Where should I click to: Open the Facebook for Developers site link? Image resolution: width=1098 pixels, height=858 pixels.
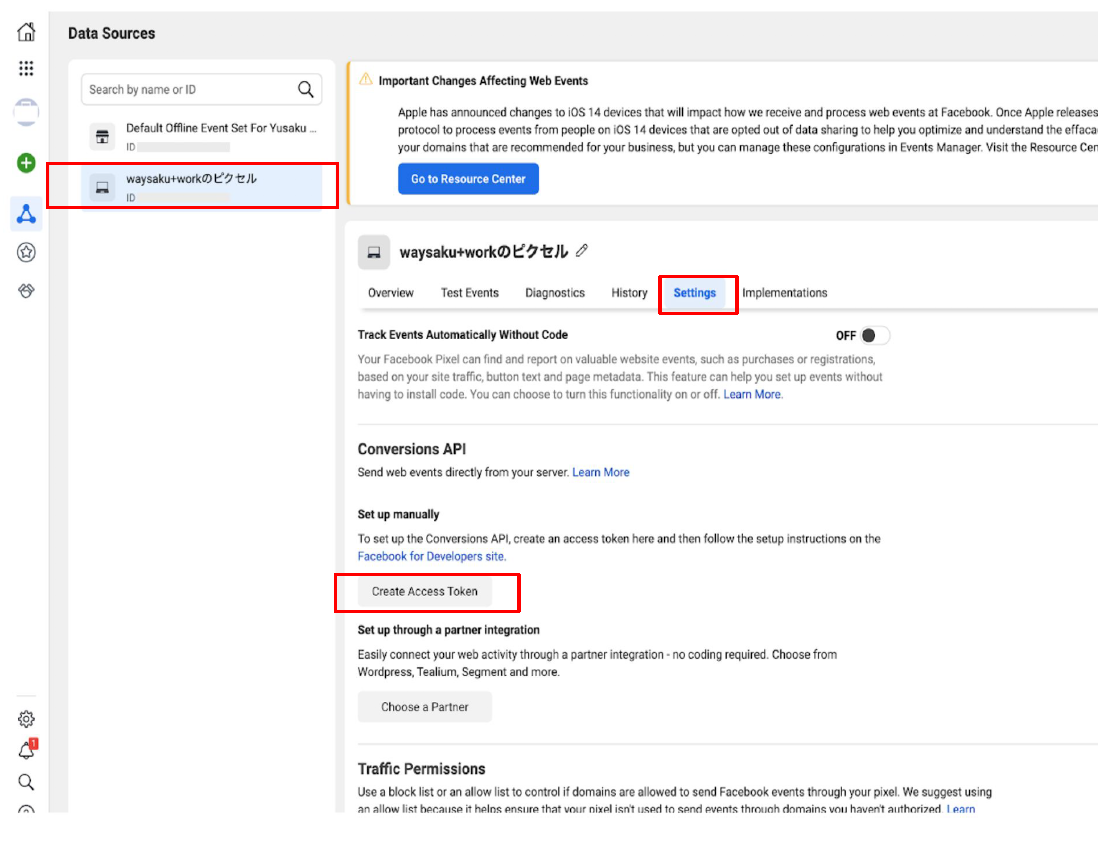pyautogui.click(x=431, y=556)
